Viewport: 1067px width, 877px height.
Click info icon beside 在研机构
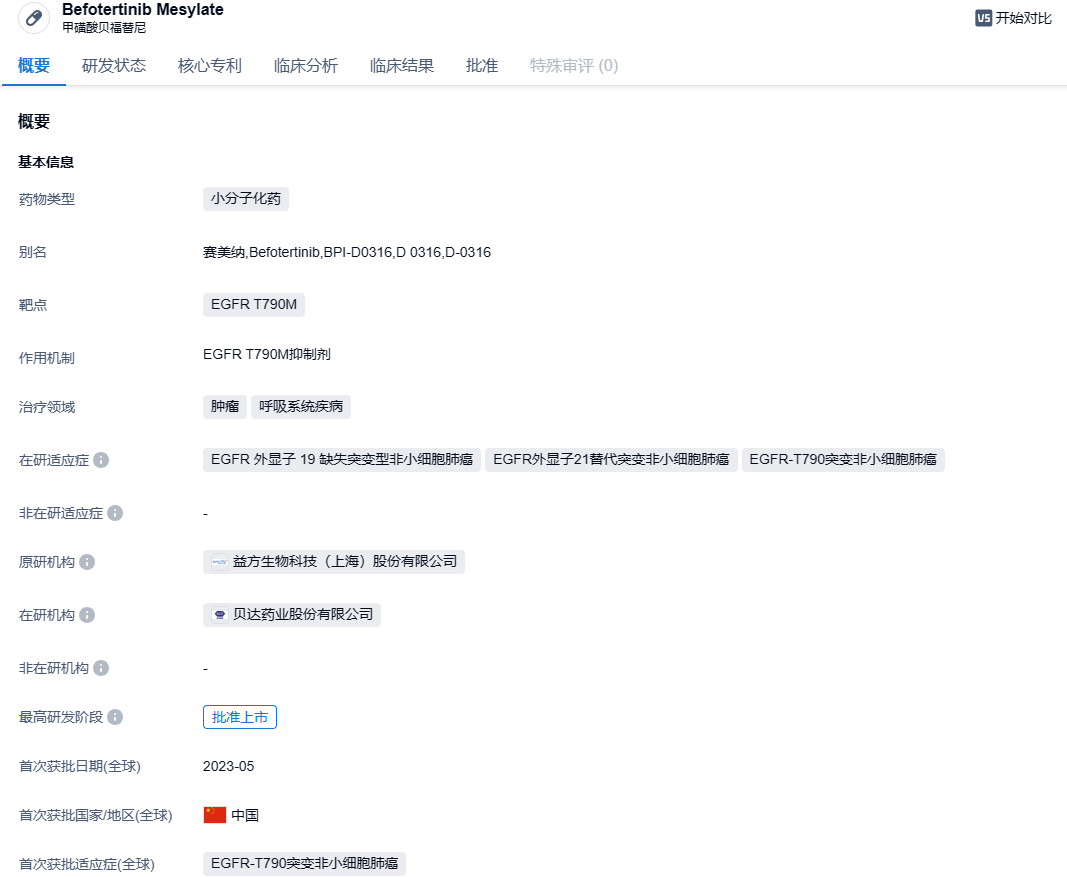tap(87, 615)
